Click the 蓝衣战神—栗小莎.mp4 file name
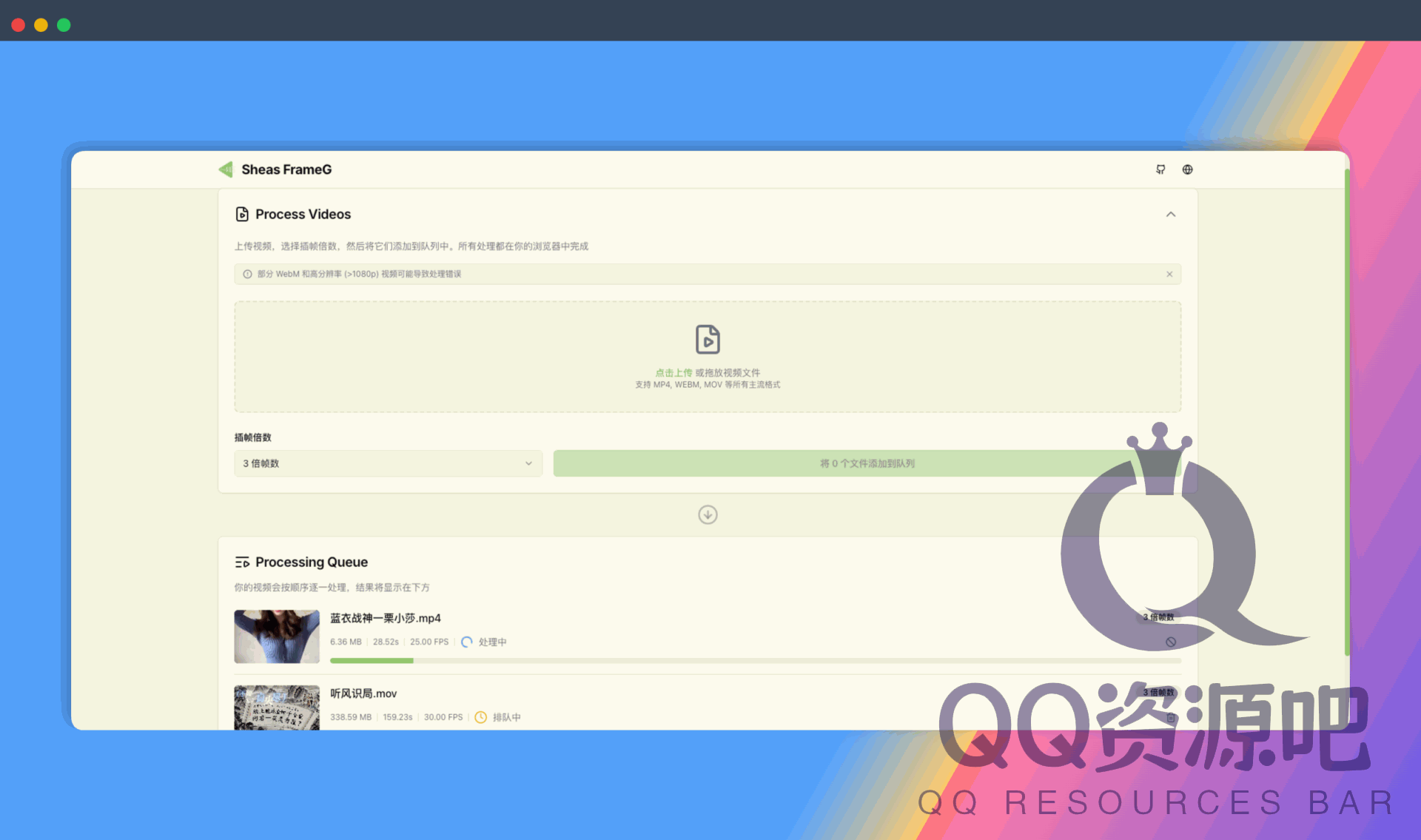The width and height of the screenshot is (1421, 840). tap(386, 618)
